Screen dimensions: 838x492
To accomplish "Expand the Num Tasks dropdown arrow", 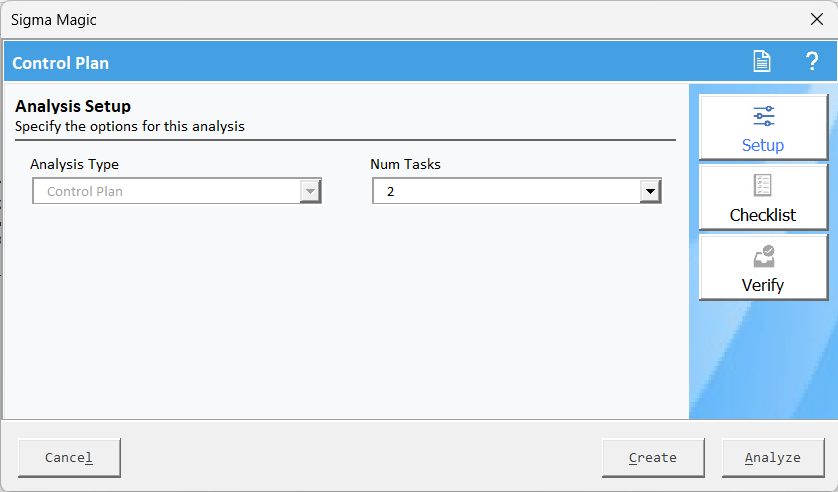I will pos(650,191).
